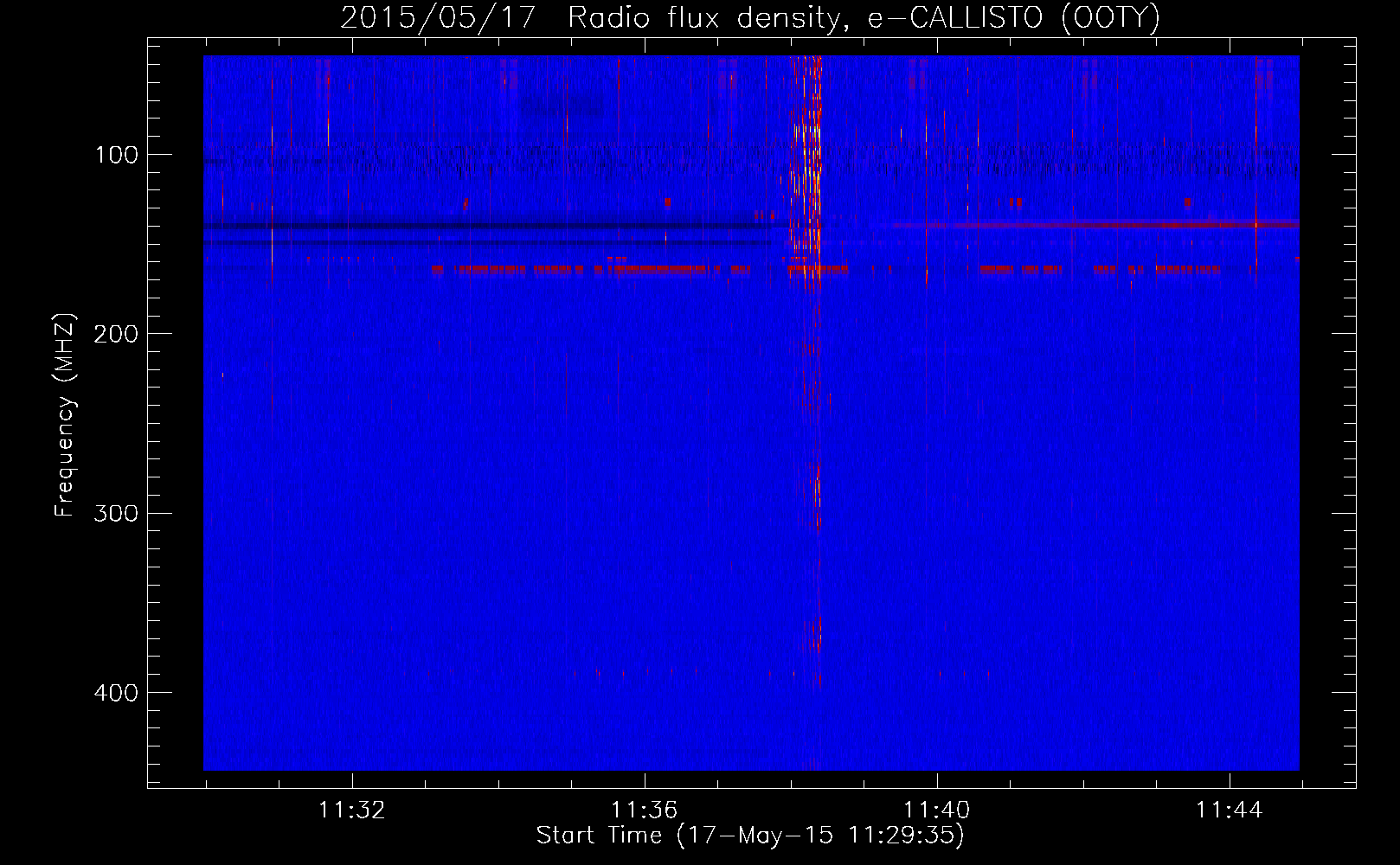Click the "Frequency (MHZ)" axis label
The image size is (1400, 865).
pos(65,415)
